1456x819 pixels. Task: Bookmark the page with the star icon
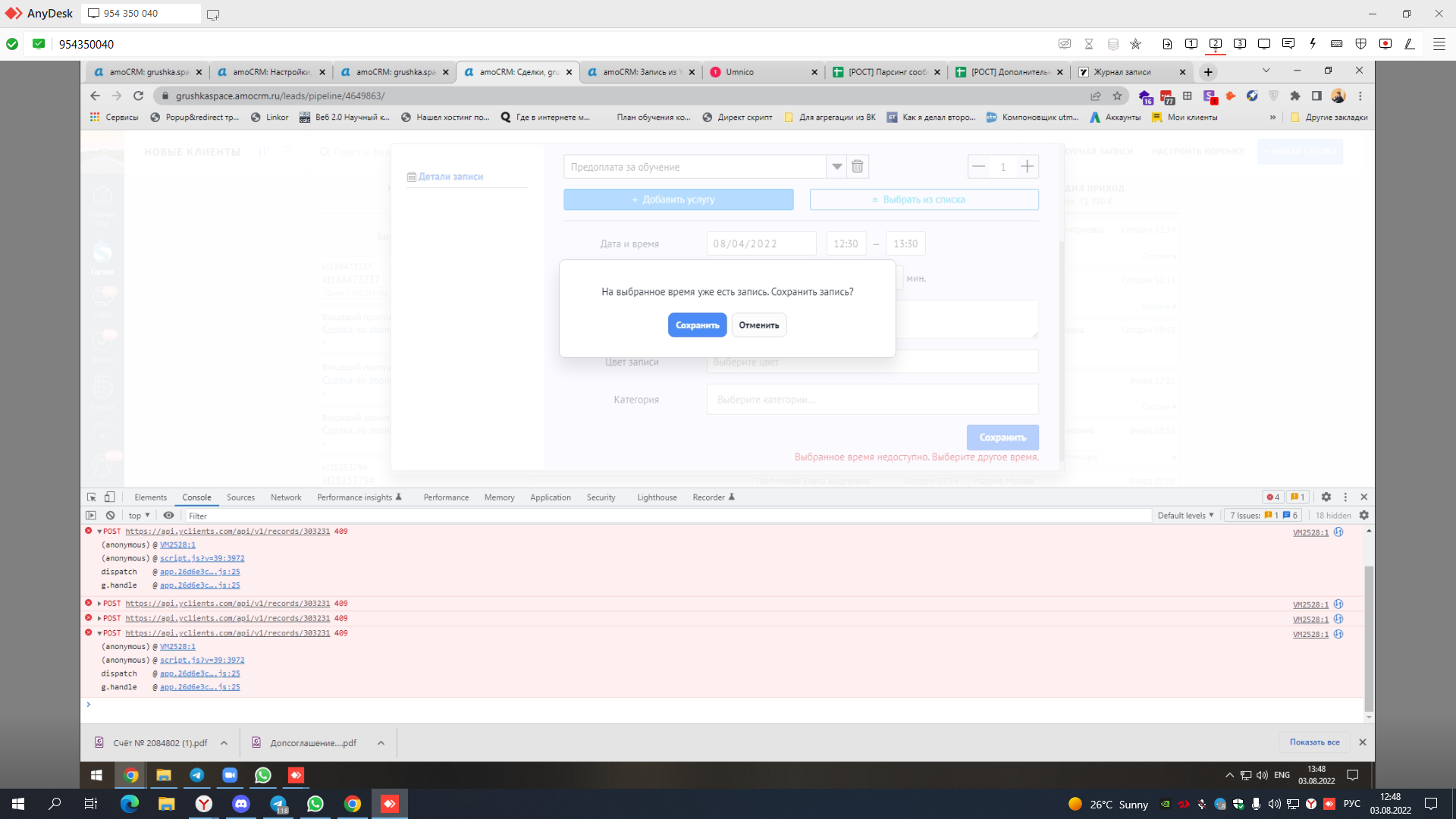(x=1117, y=96)
